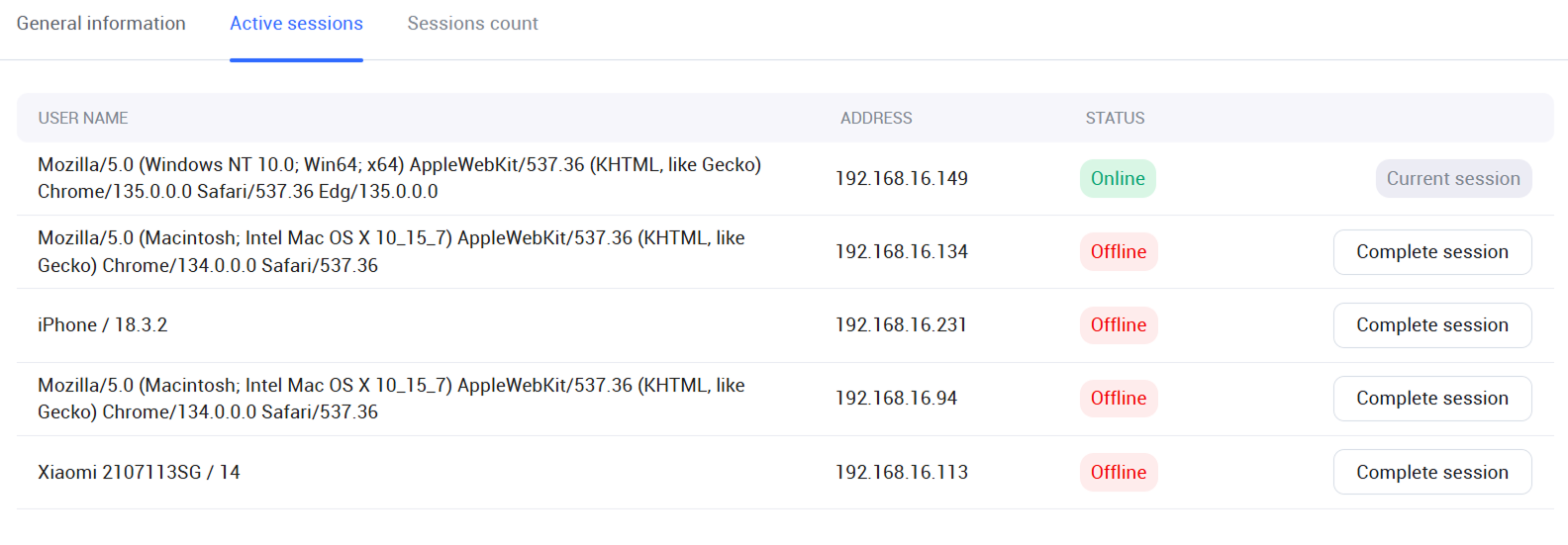
Task: Select the IP address 192.168.16.149
Action: (901, 179)
